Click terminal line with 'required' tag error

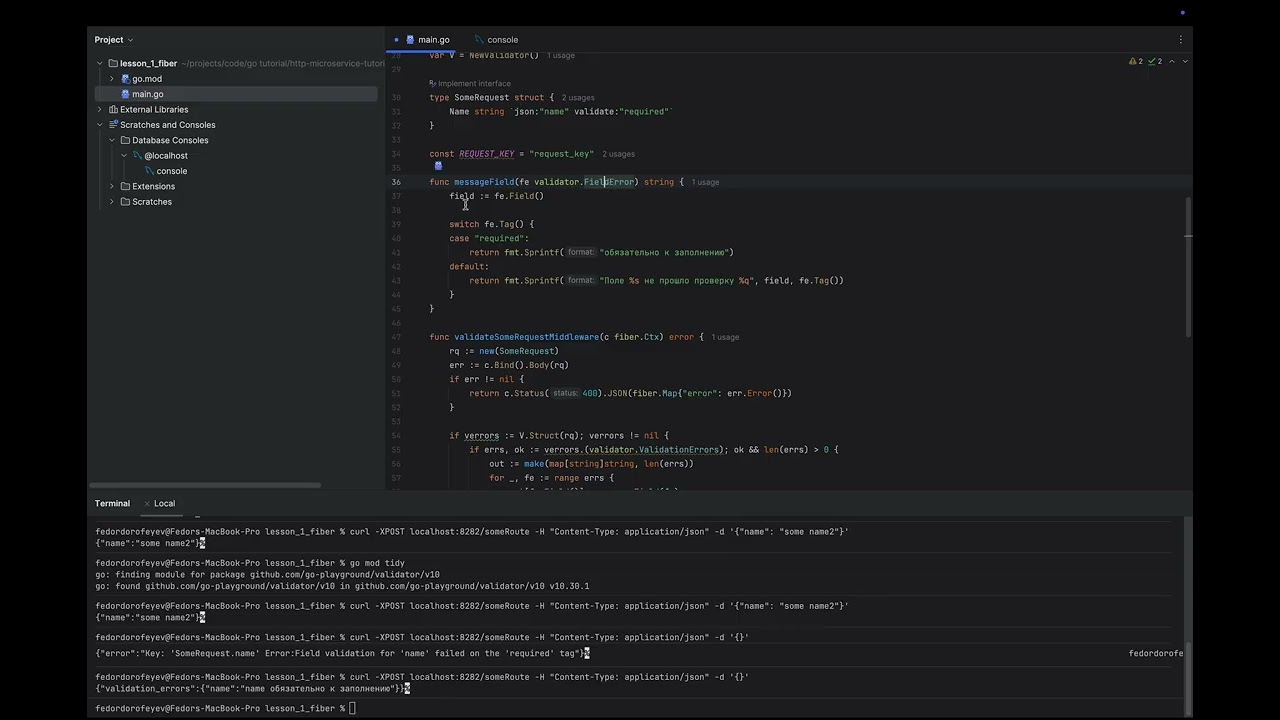342,654
